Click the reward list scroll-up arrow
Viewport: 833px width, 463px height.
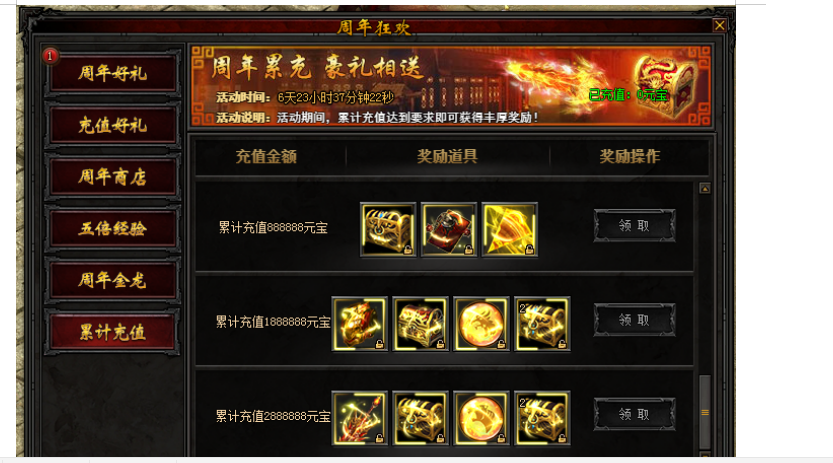point(705,188)
